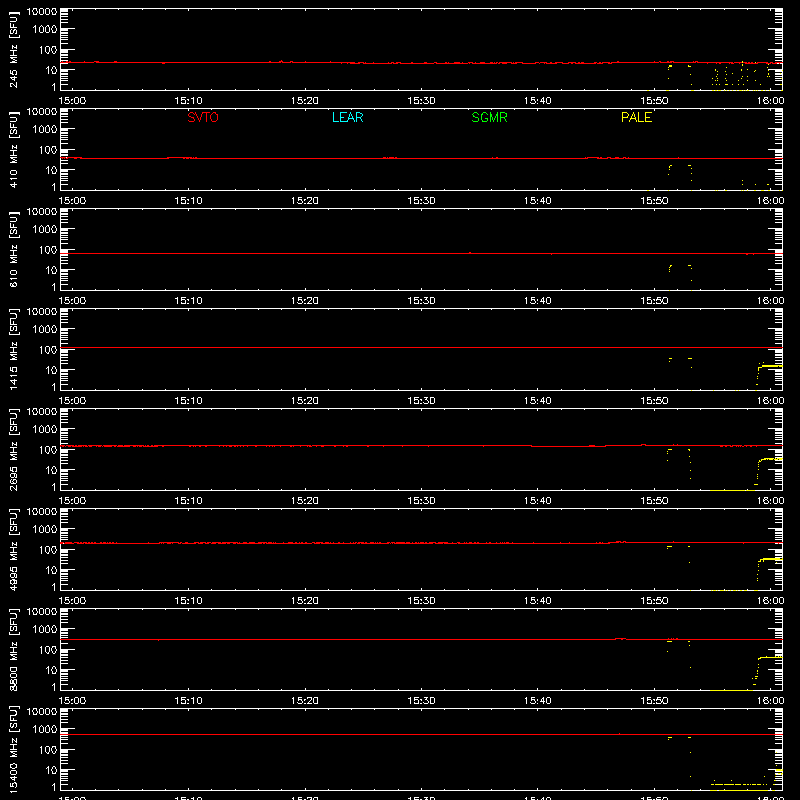Click the yellow PALE plateau on the 1415 MHz plot
Screen dimensions: 800x800
(771, 366)
